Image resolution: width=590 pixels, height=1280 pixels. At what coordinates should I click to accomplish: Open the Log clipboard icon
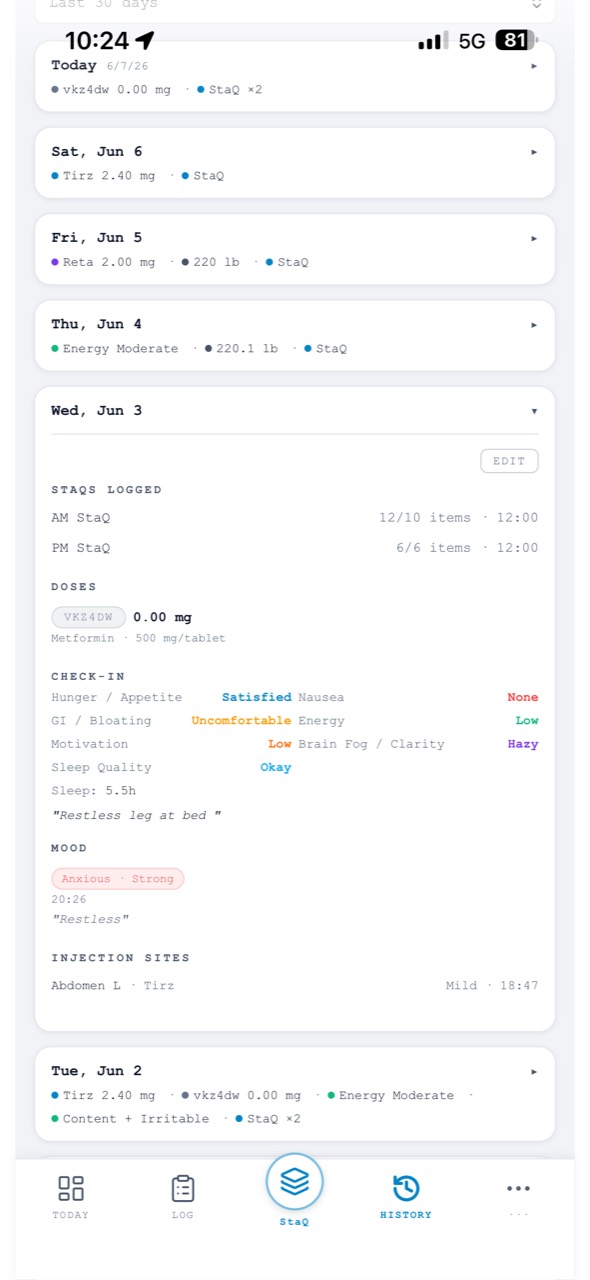[182, 1188]
